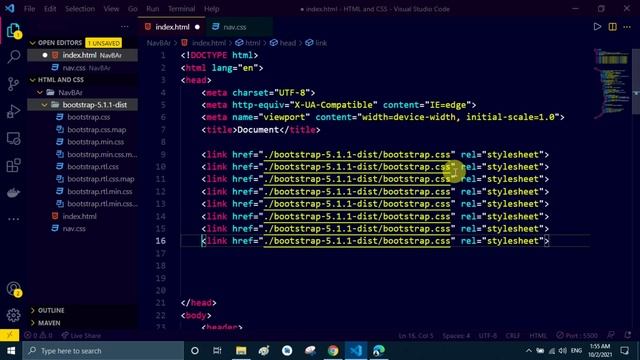Split the editor to the right
This screenshot has height=360, width=640.
[x=612, y=27]
